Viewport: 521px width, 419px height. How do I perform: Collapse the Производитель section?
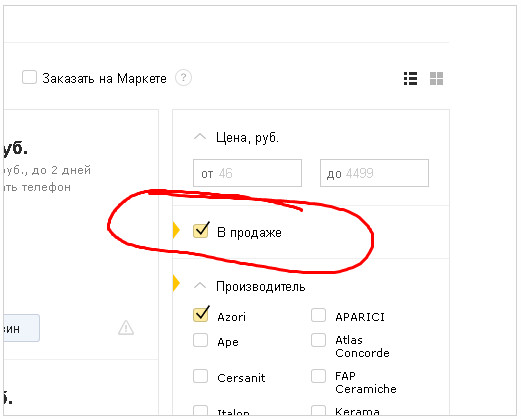[x=200, y=286]
